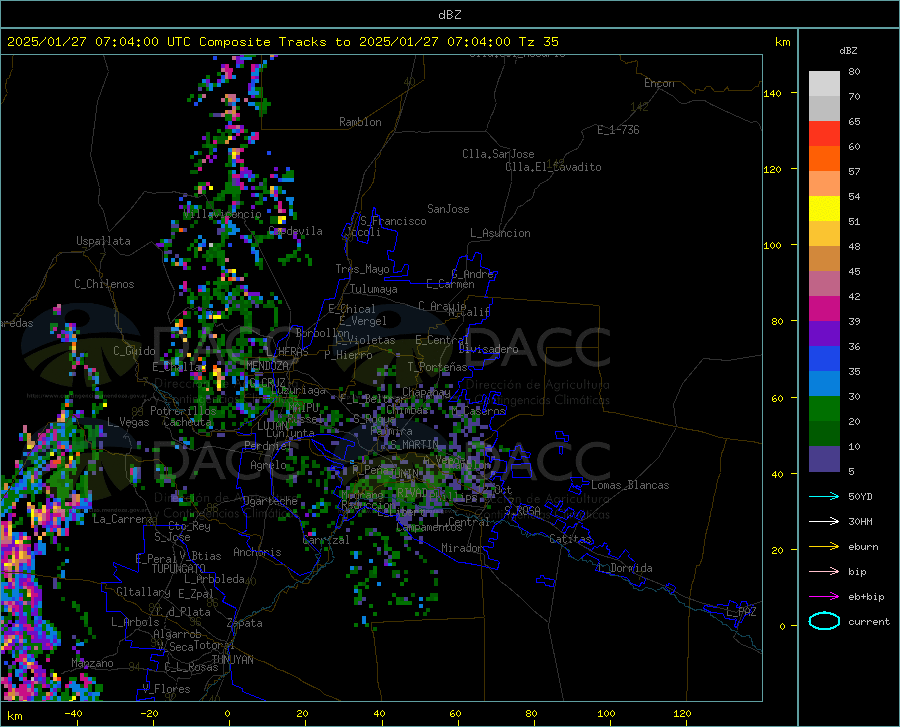Screen dimensions: 900x727
Task: Select the 51-54 dBZ yellow swatch
Action: (x=824, y=209)
